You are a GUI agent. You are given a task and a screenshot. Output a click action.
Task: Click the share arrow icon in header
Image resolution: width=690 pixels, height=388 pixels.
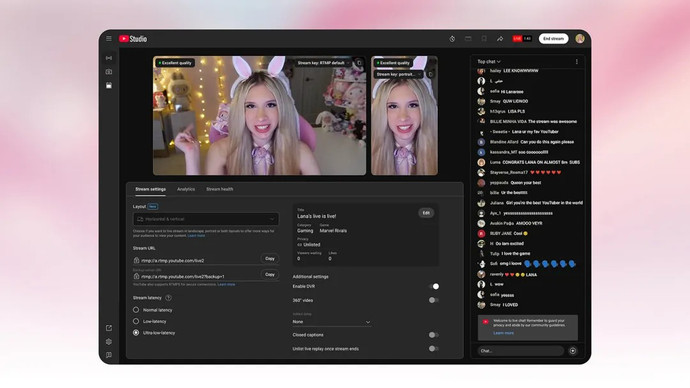tap(500, 39)
